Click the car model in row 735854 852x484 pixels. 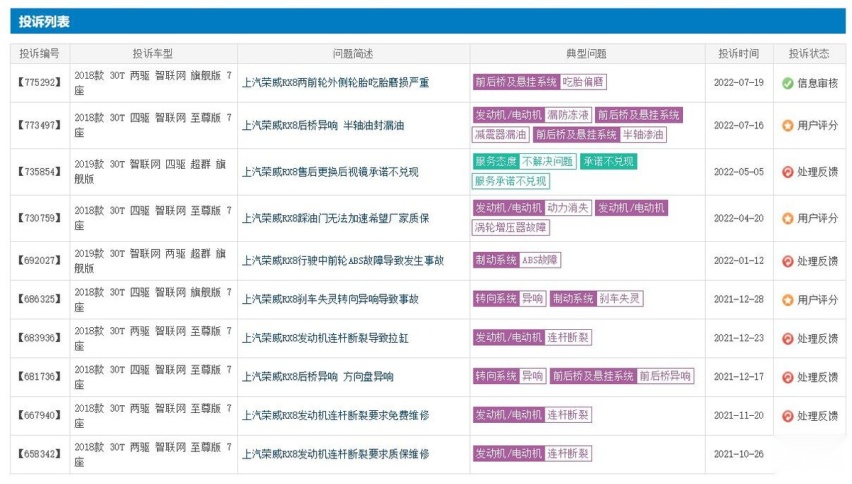(150, 172)
